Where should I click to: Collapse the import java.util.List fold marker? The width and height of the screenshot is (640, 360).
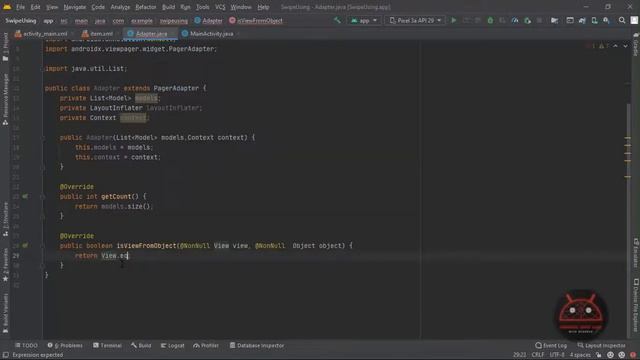[42, 69]
